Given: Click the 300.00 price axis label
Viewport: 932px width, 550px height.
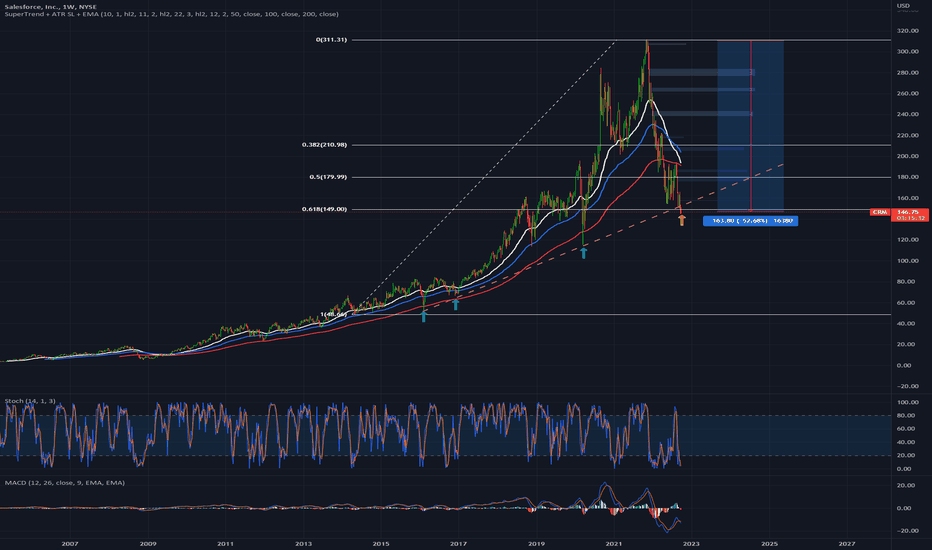Looking at the screenshot, I should click(908, 52).
